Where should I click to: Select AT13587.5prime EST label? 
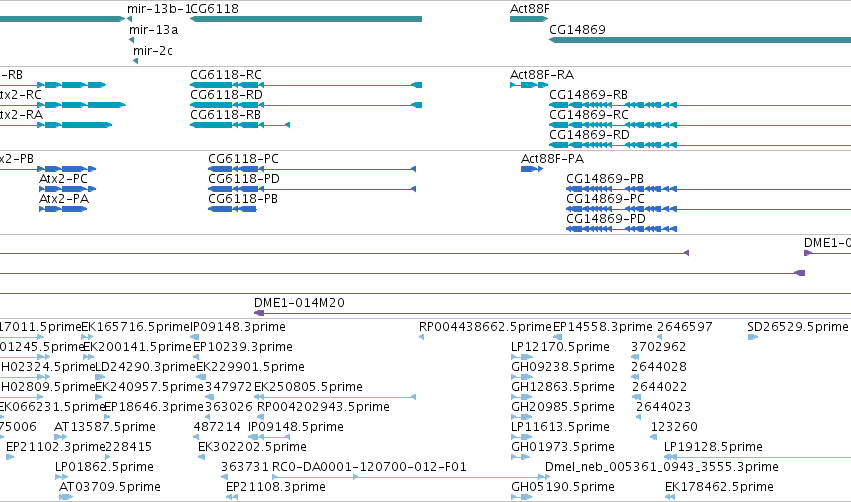click(105, 427)
